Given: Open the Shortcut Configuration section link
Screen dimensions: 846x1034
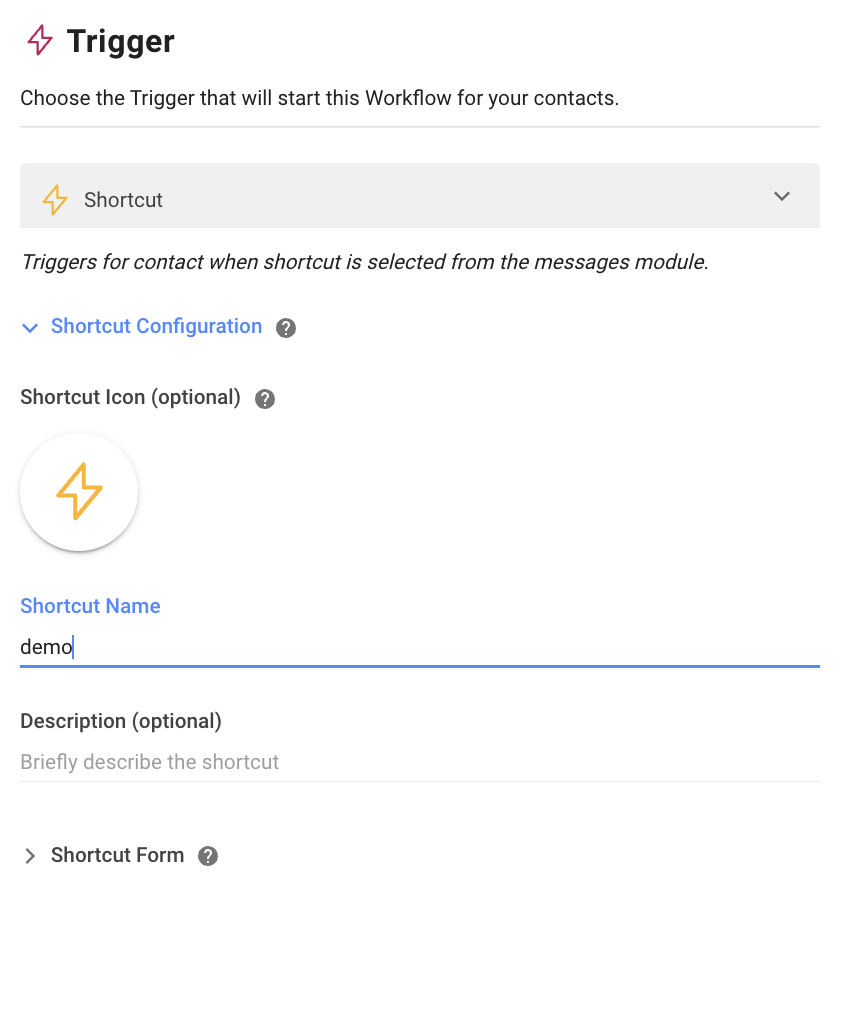Looking at the screenshot, I should pos(156,326).
